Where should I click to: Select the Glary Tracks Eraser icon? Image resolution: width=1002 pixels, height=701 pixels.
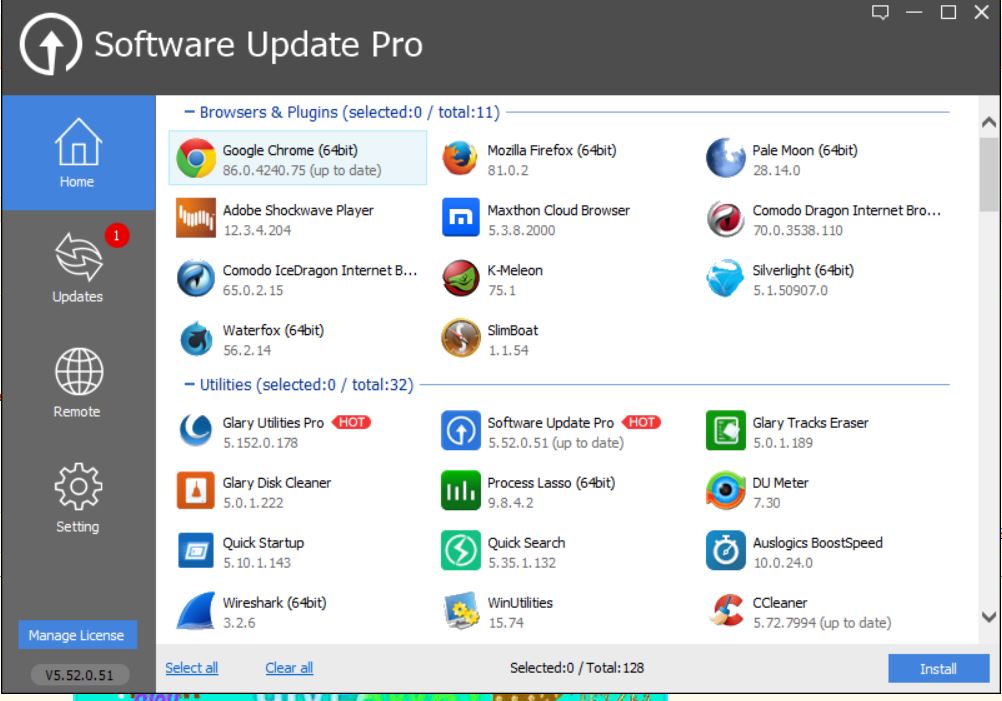click(x=725, y=431)
